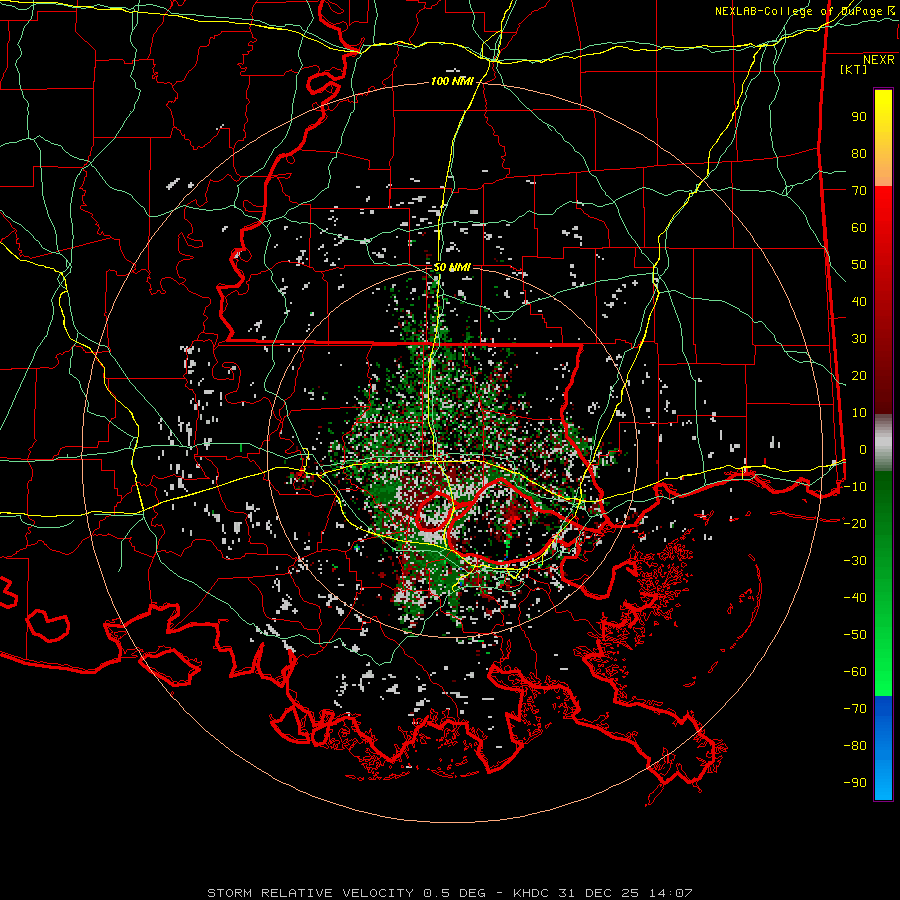The height and width of the screenshot is (900, 900).
Task: Click the 100 NMI range ring label
Action: [452, 82]
